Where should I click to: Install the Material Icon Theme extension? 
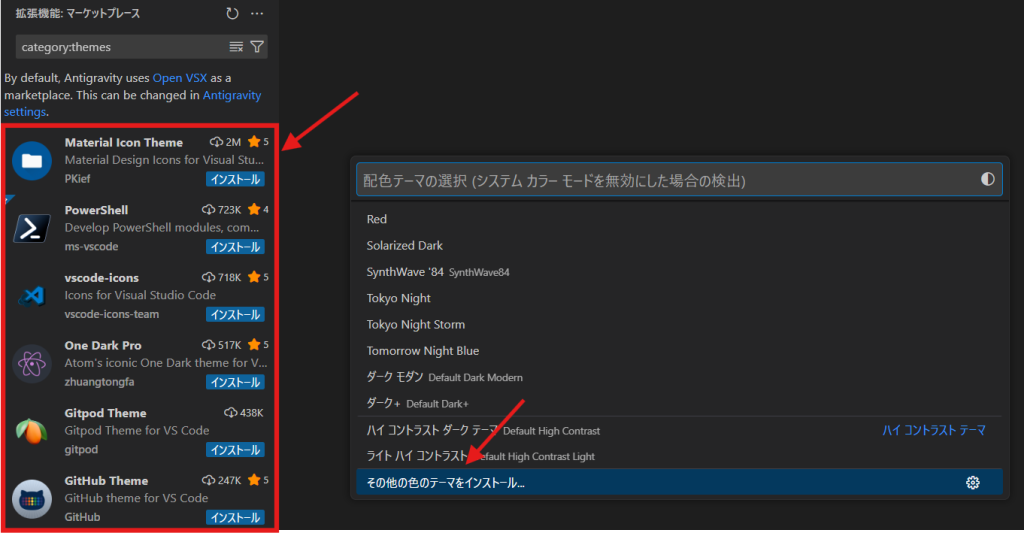click(235, 179)
